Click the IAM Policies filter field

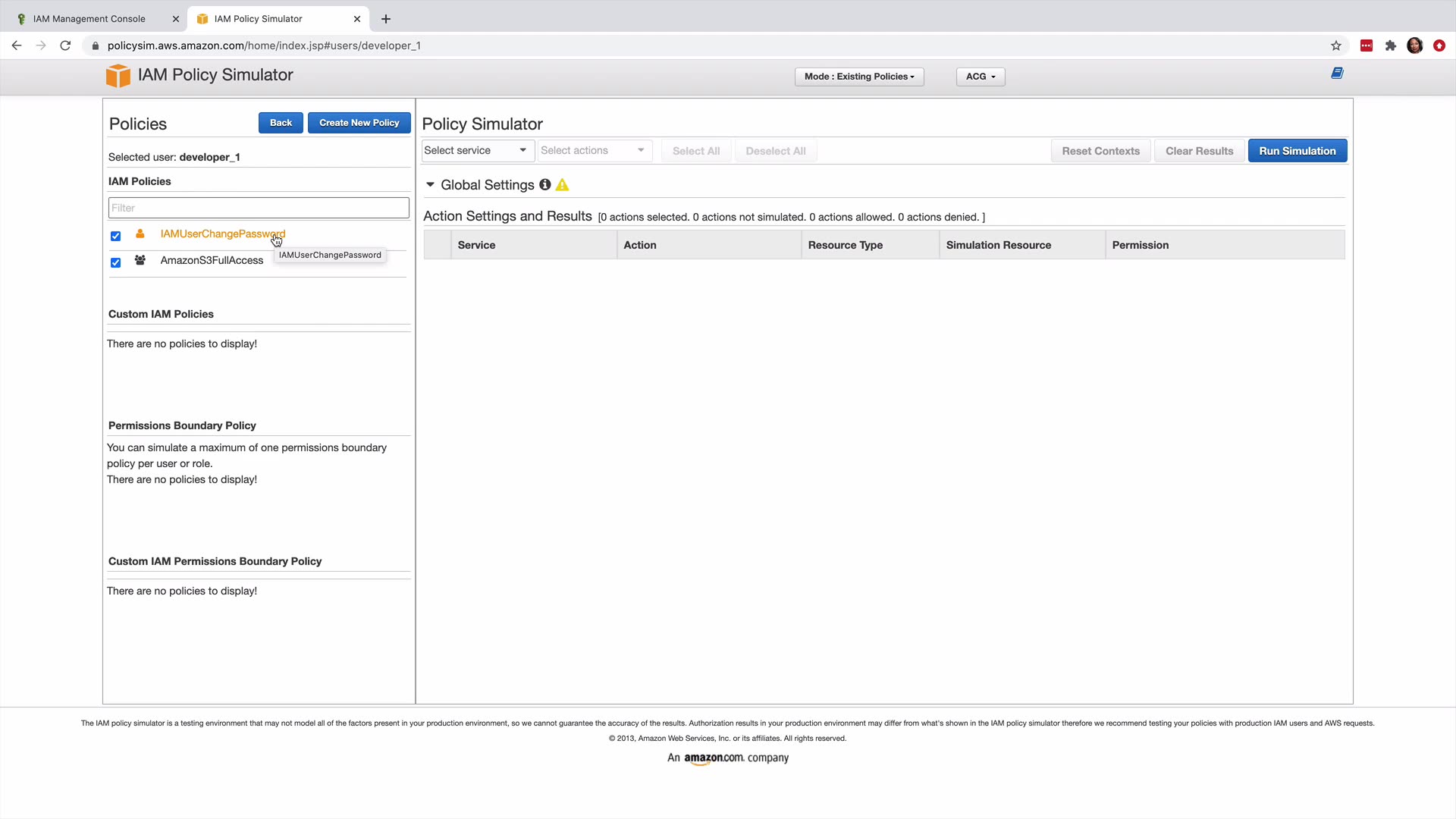(x=259, y=208)
